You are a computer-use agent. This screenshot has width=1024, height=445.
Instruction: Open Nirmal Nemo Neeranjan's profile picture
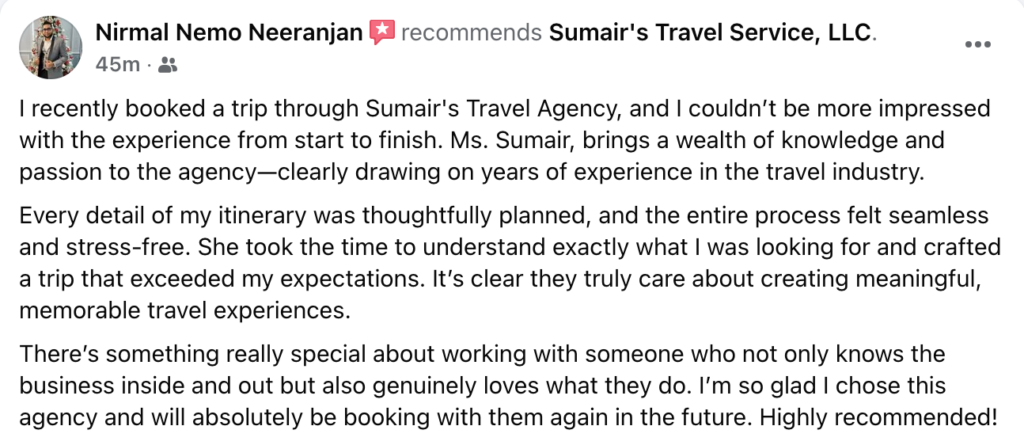50,47
